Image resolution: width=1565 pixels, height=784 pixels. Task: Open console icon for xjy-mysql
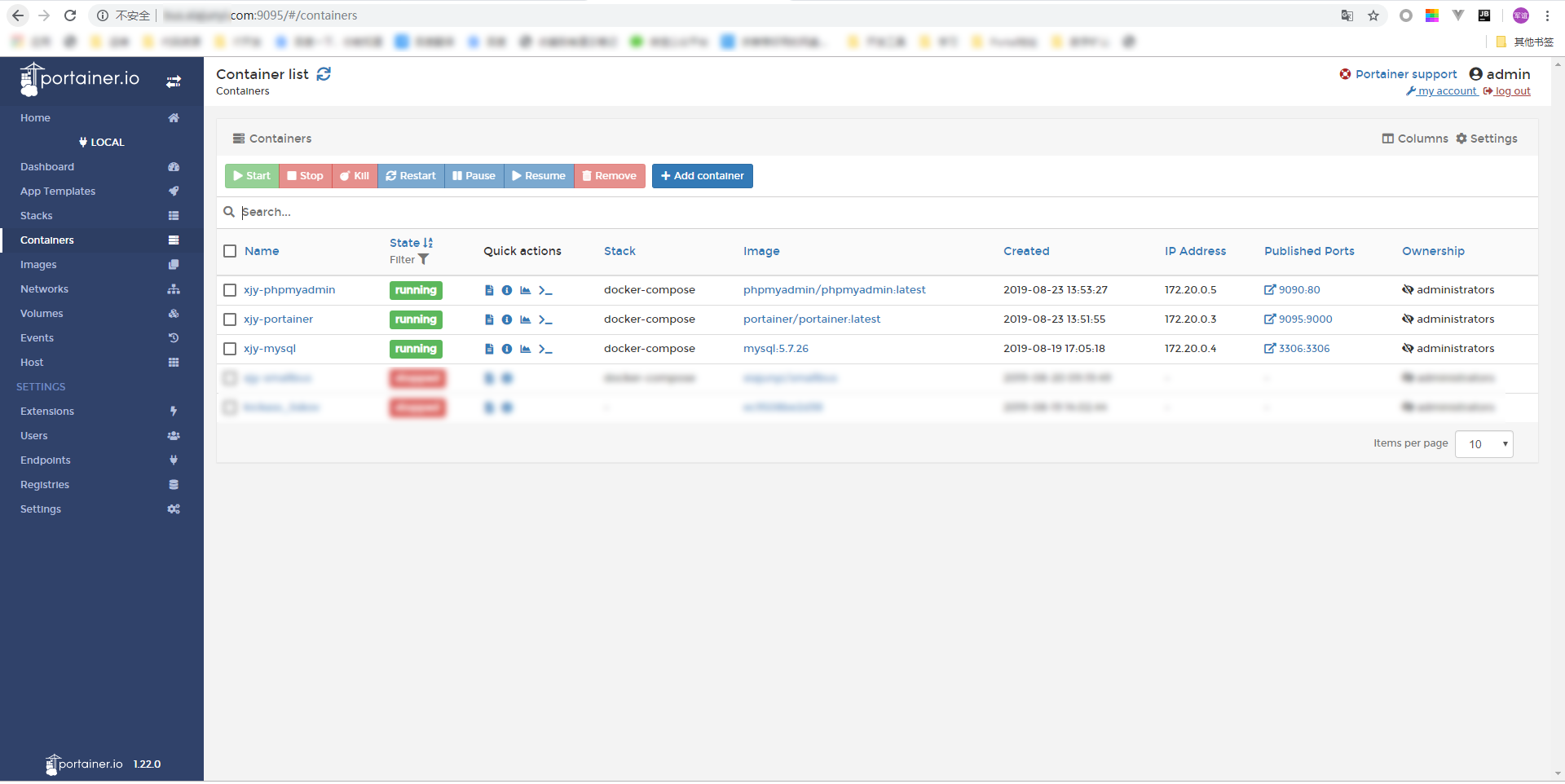(x=545, y=349)
